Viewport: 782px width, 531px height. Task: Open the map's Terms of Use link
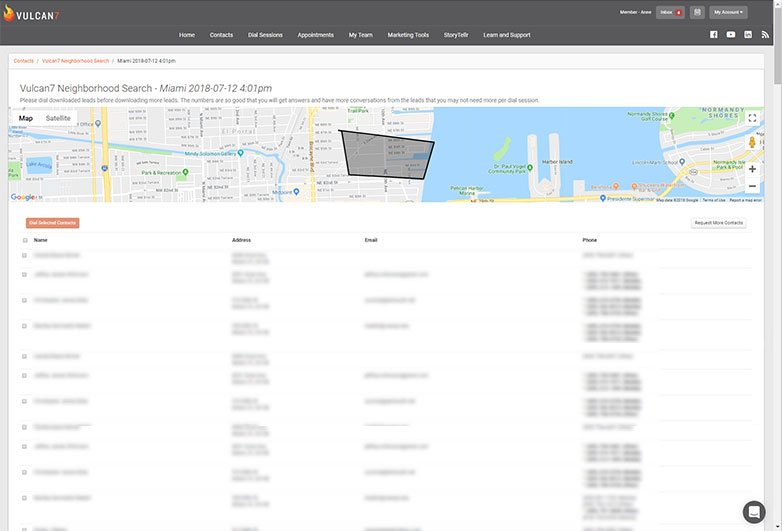pyautogui.click(x=714, y=200)
